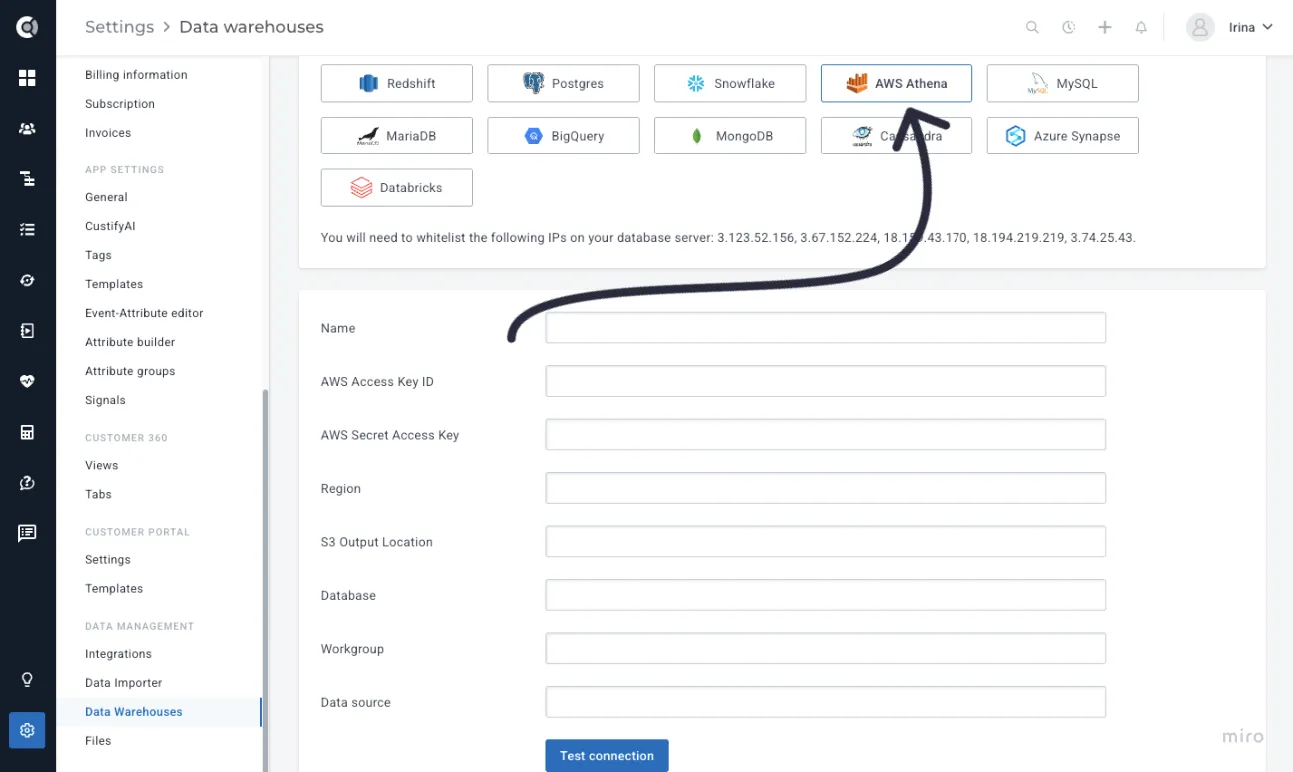Open the Attribute builder page
Screen dimensions: 1293x772
pyautogui.click(x=130, y=342)
